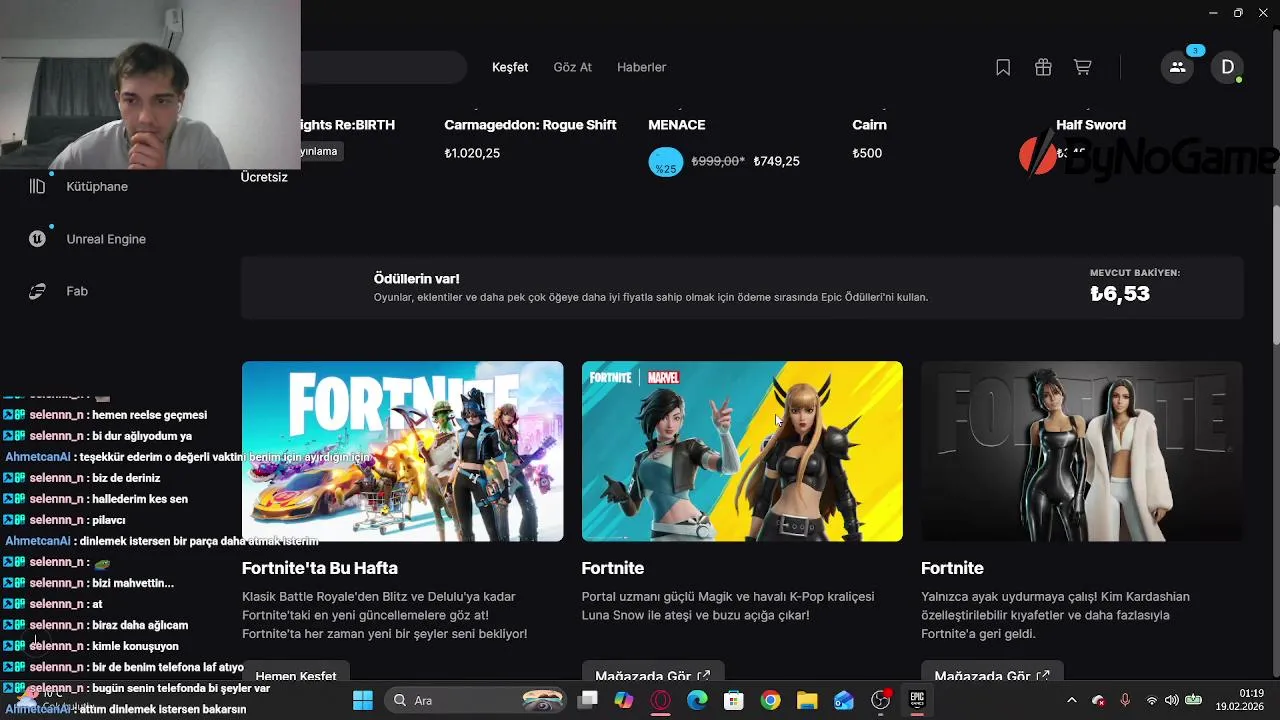Open the battery tray icon

point(1192,700)
